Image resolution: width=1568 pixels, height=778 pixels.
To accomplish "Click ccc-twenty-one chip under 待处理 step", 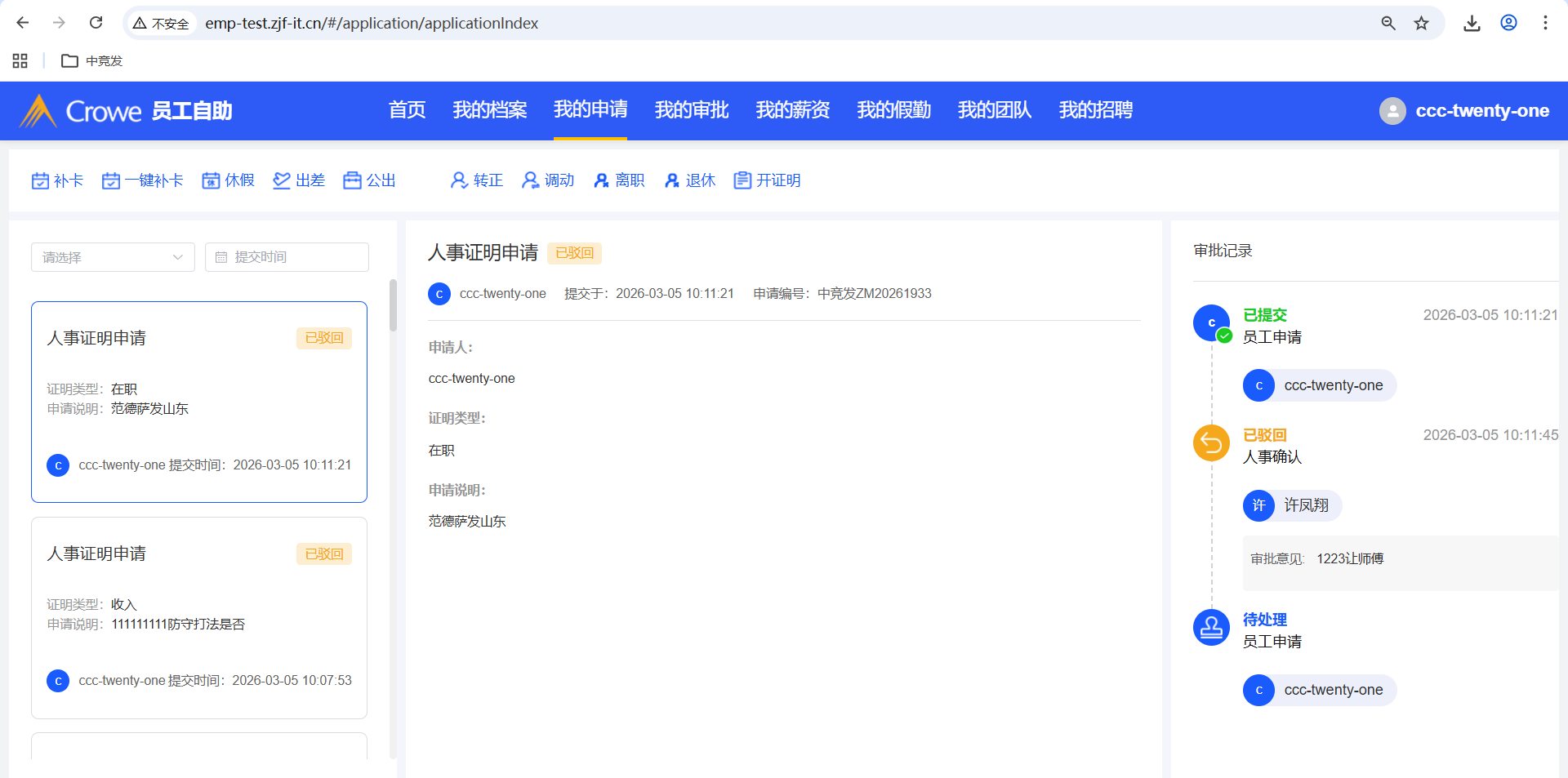I will tap(1320, 690).
